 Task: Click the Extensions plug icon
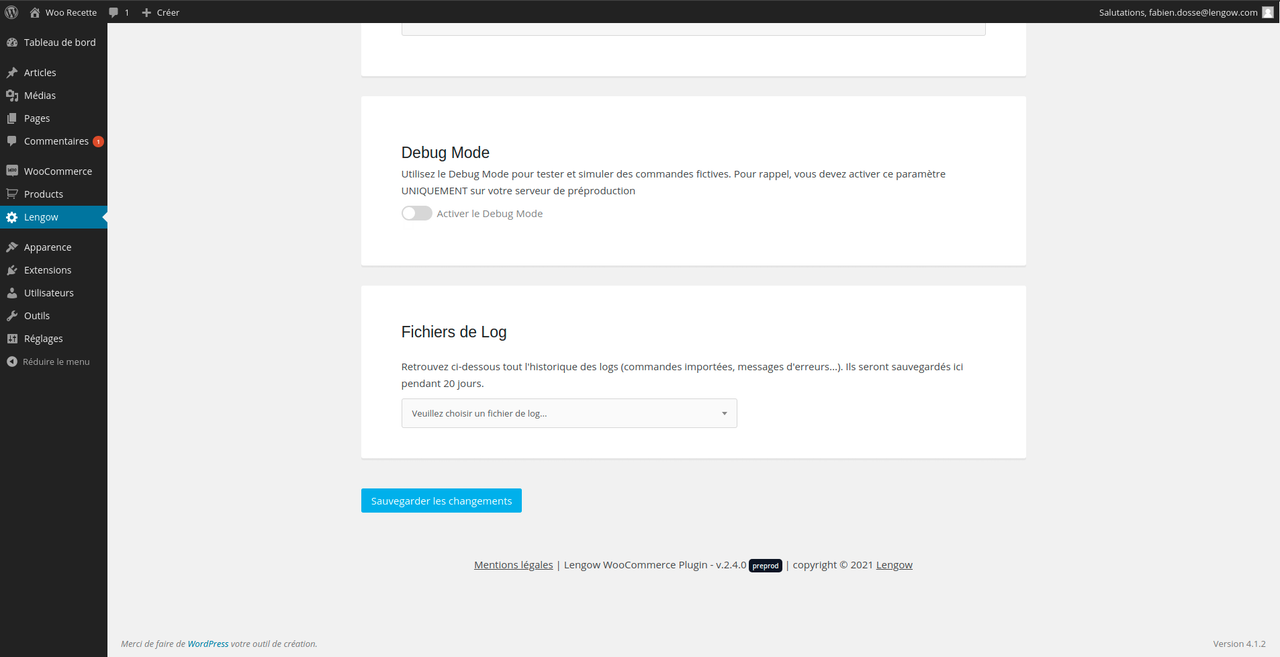tap(12, 271)
